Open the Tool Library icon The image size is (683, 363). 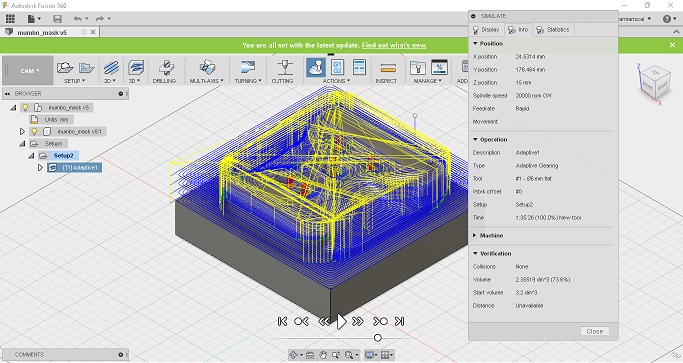tap(417, 68)
